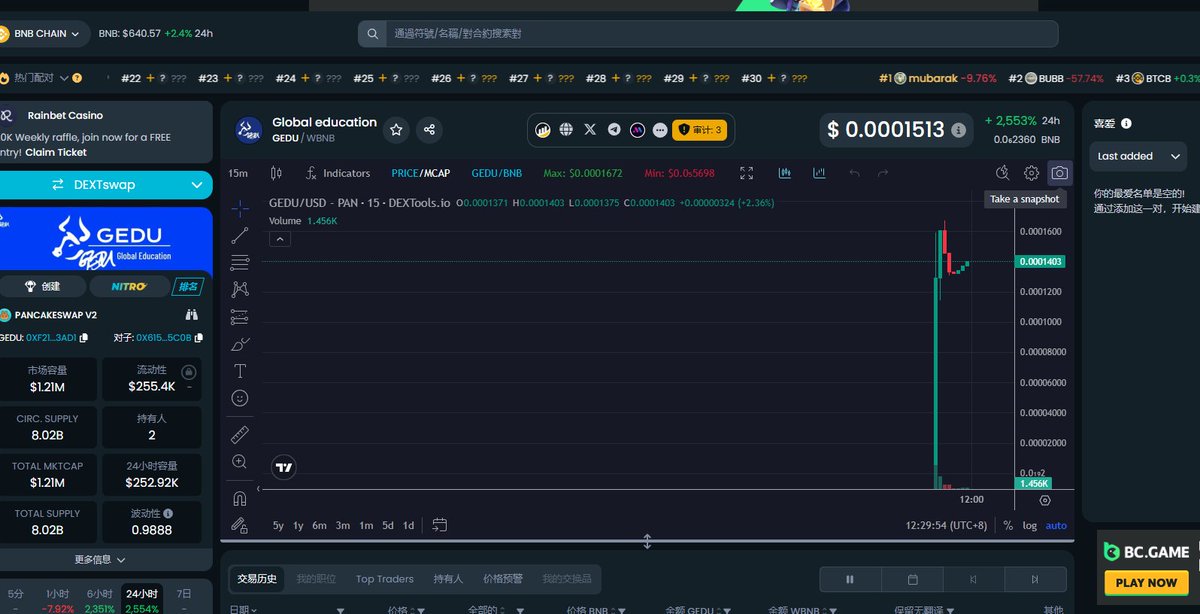Switch to the Top Traders tab
The image size is (1200, 614).
tap(384, 579)
